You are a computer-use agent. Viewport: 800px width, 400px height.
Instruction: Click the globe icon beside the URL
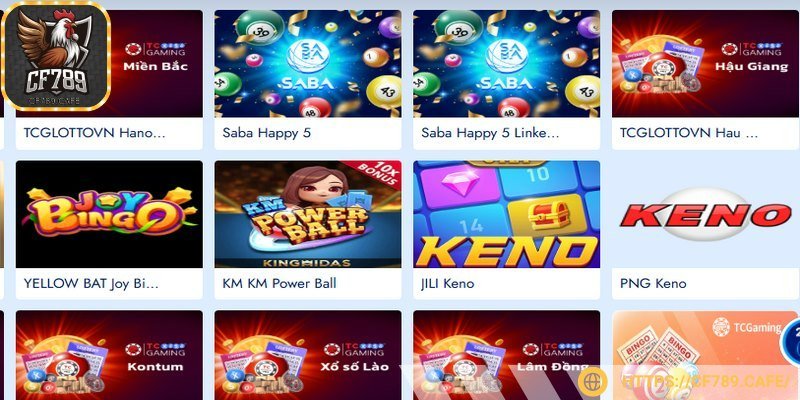(x=592, y=381)
